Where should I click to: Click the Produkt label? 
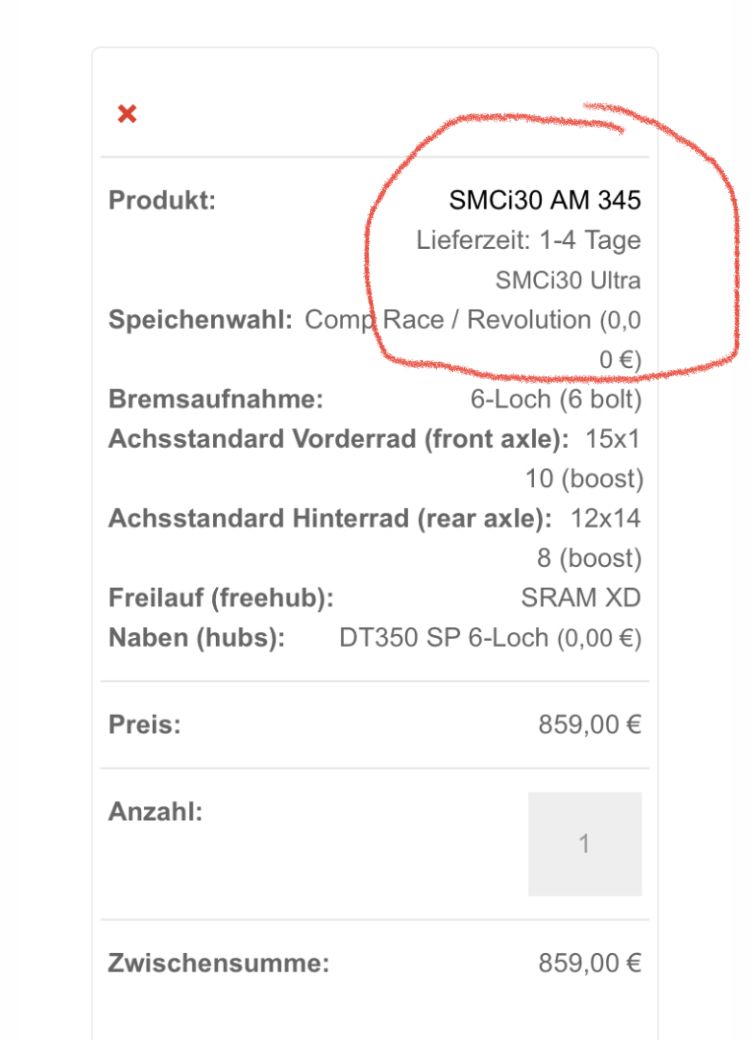tap(162, 200)
